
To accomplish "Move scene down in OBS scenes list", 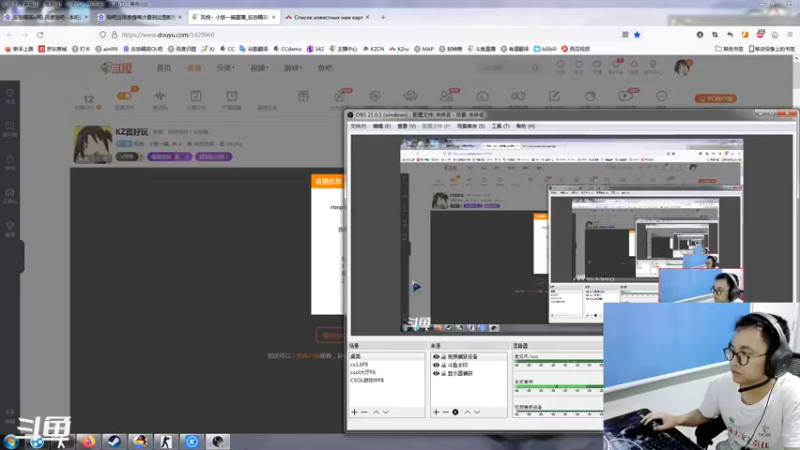I will pos(386,412).
